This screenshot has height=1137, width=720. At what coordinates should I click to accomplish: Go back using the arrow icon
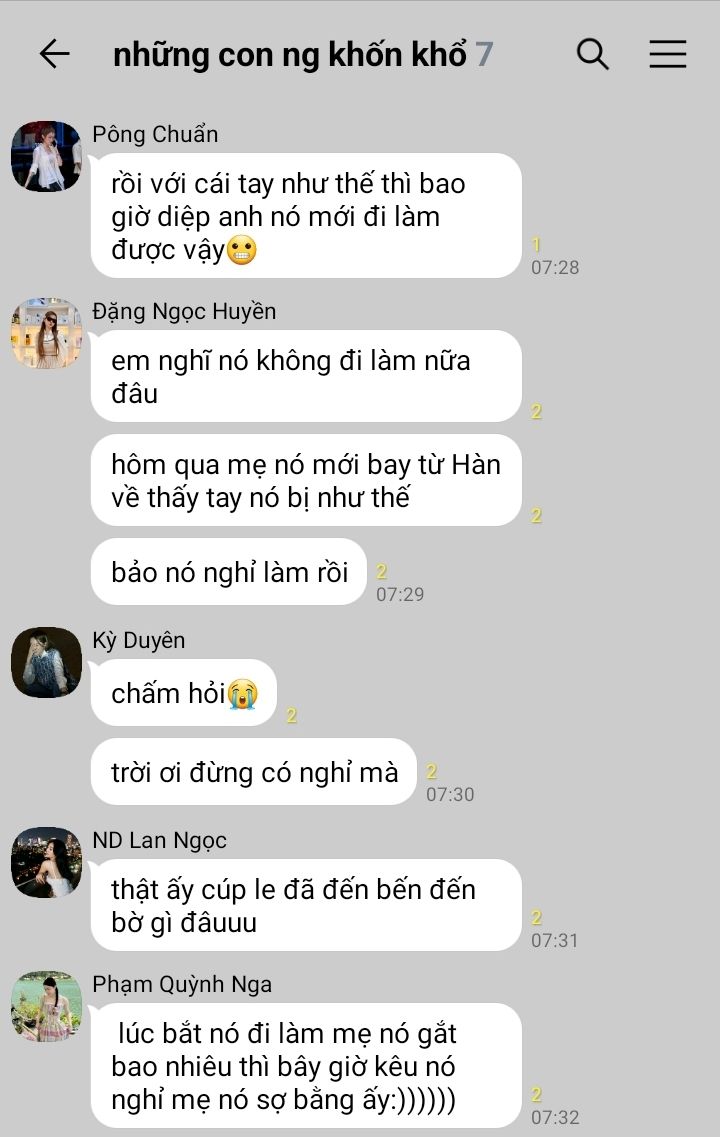click(x=54, y=54)
